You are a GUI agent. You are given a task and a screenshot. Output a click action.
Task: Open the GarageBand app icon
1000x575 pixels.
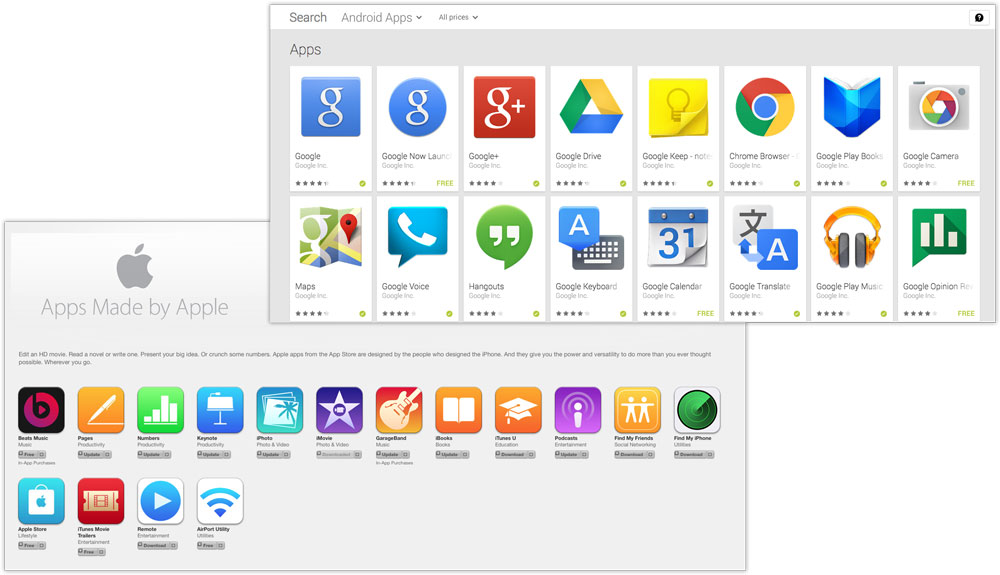(x=399, y=410)
